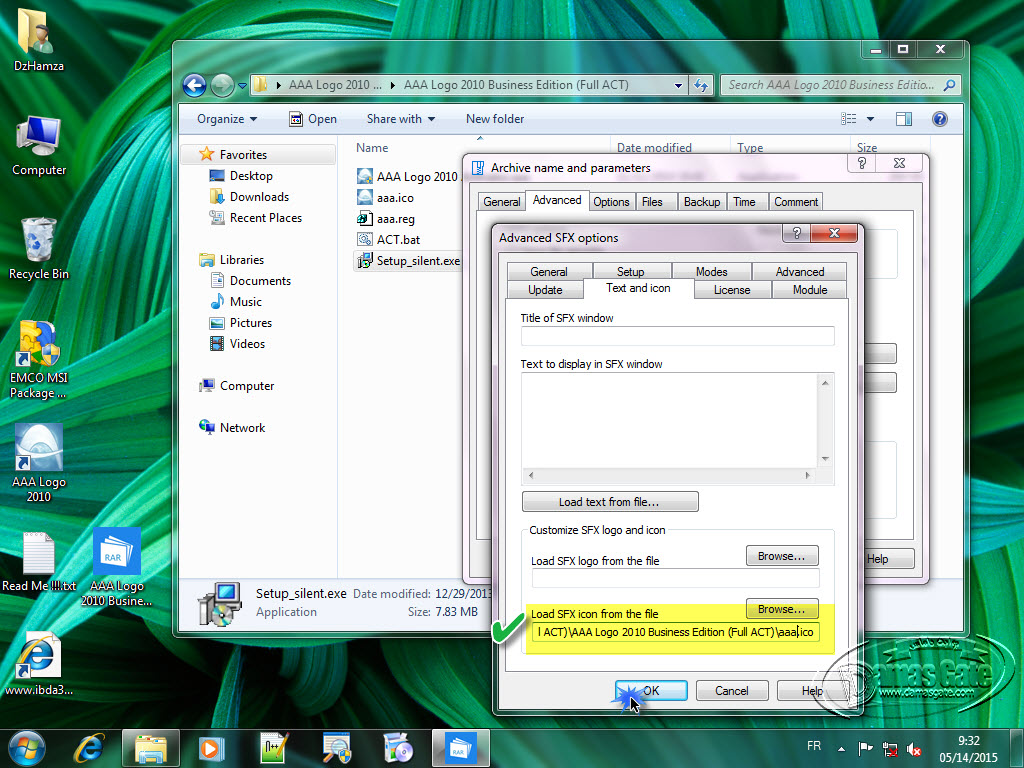Viewport: 1024px width, 768px height.
Task: Select the Recycle Bin desktop icon
Action: [x=39, y=249]
